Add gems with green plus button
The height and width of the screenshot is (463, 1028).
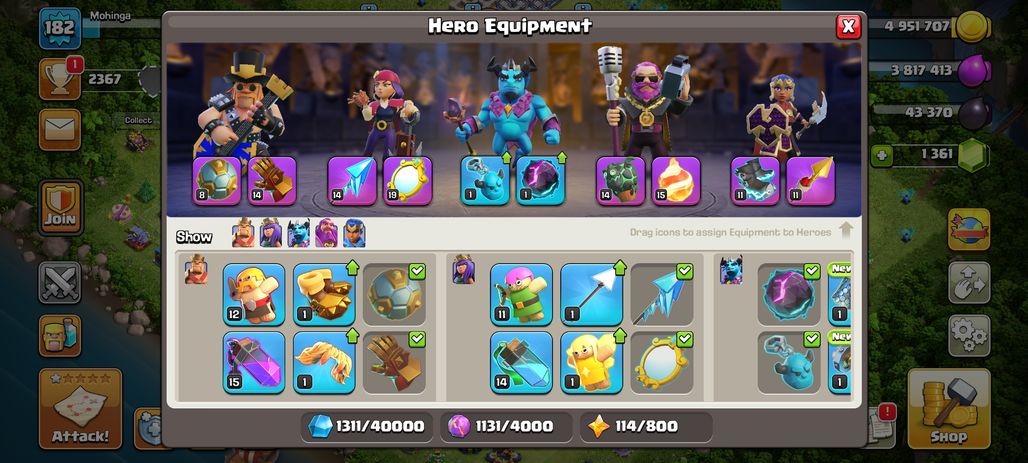(x=880, y=155)
